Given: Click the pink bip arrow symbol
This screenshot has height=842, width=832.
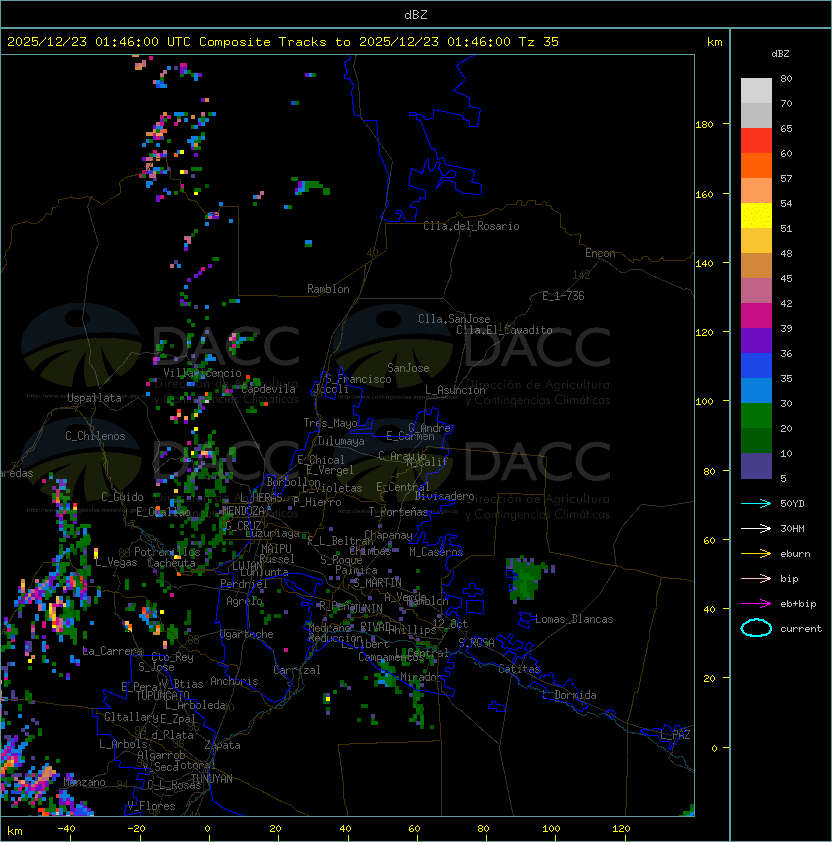Looking at the screenshot, I should (756, 578).
